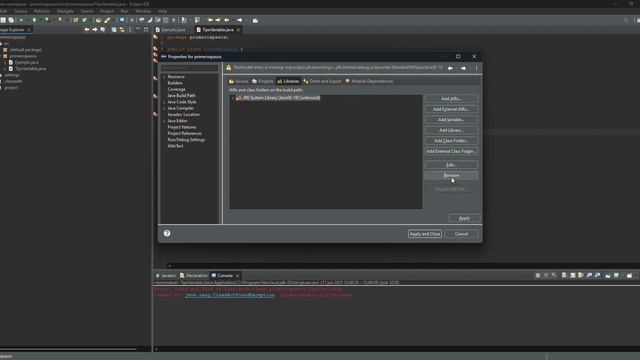Switch to Order and Export tab
Screen dimensions: 640x360
pos(322,81)
